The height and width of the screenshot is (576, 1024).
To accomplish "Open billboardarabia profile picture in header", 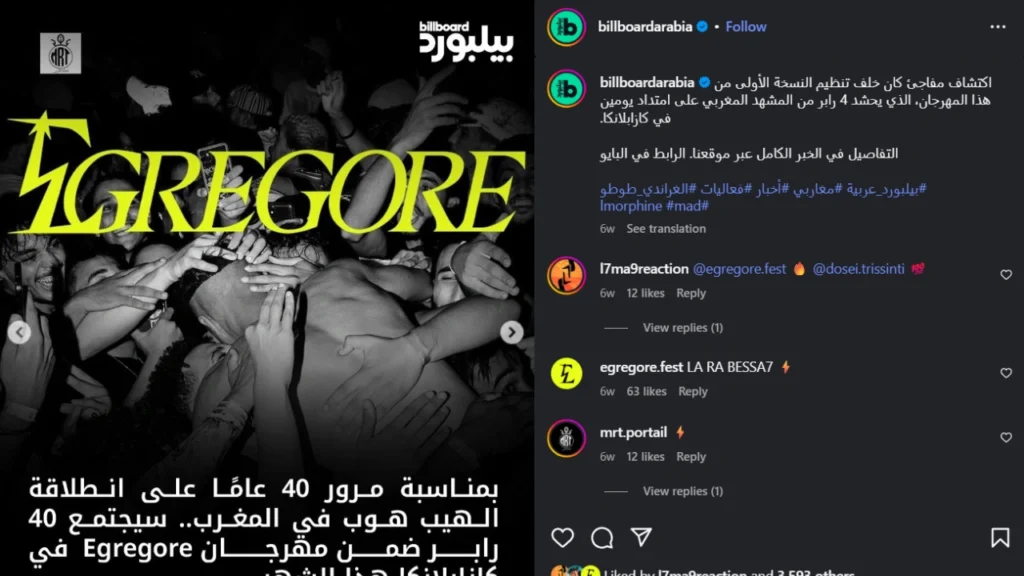I will point(566,27).
